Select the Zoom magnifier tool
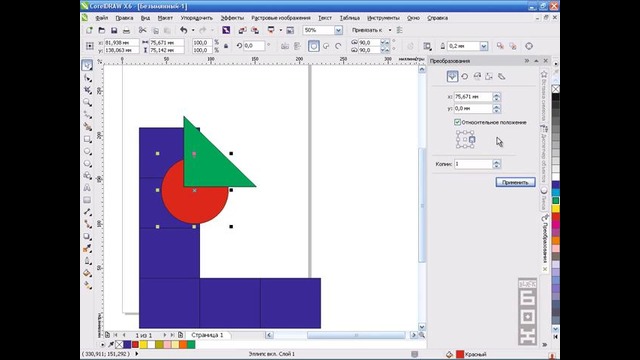Screen dimensions: 640x360 (87, 102)
